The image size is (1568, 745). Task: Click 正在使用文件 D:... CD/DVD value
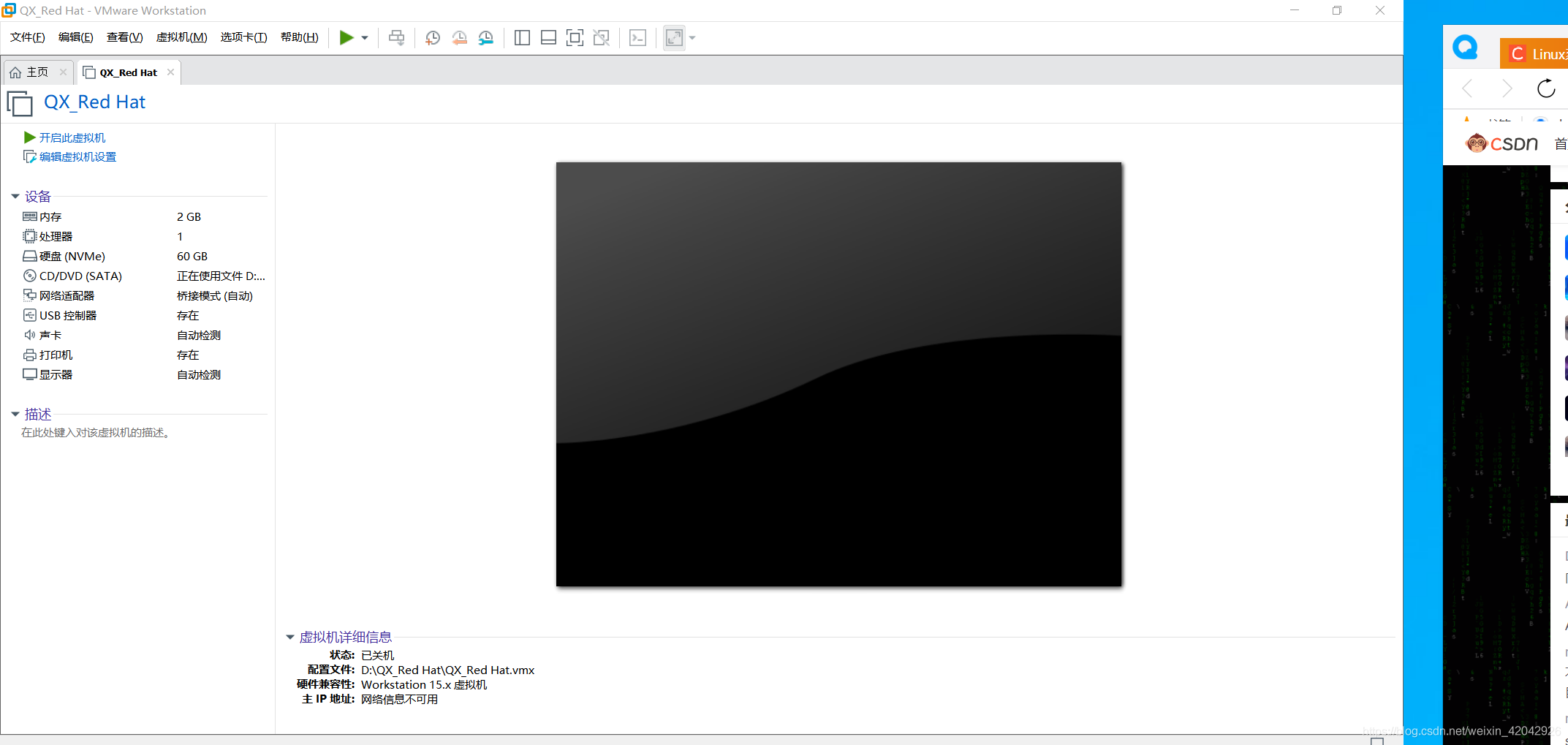221,276
